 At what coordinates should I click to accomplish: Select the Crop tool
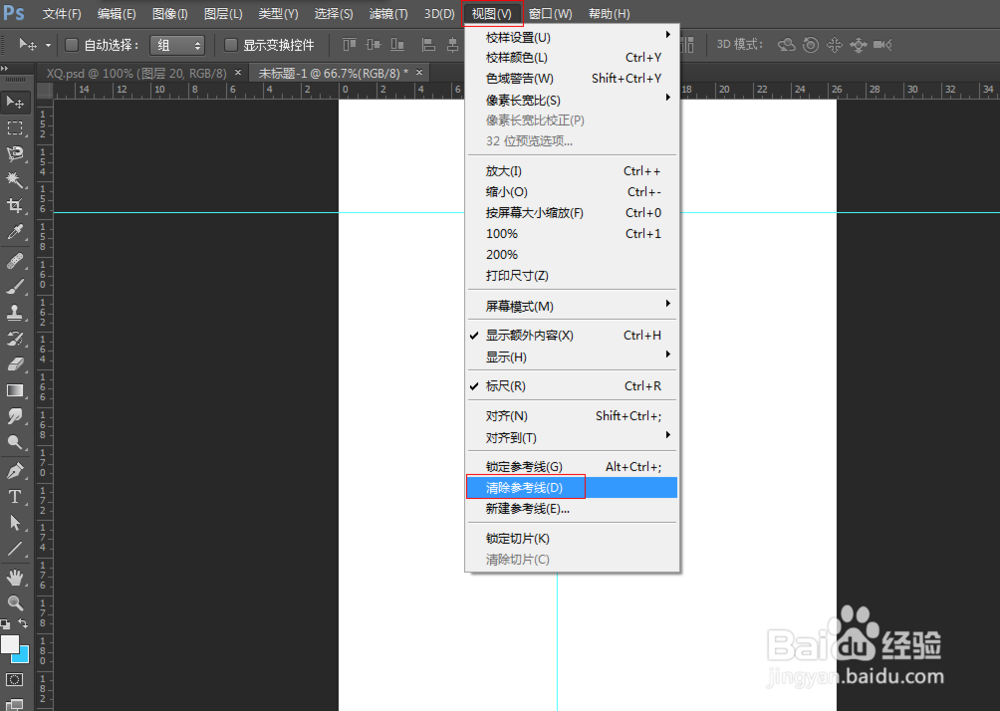[x=15, y=205]
